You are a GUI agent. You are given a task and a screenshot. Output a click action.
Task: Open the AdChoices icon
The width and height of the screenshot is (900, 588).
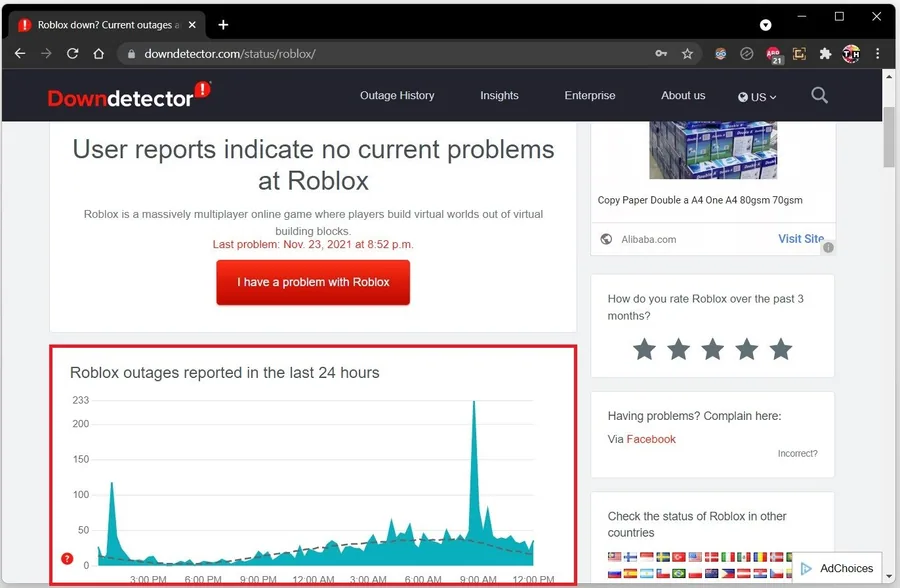(x=806, y=568)
